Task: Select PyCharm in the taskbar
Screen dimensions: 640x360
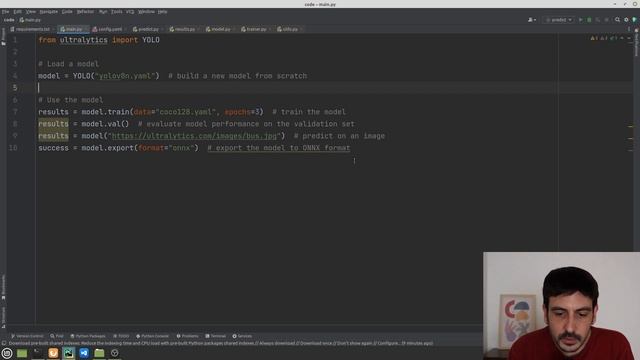Action: [69, 353]
